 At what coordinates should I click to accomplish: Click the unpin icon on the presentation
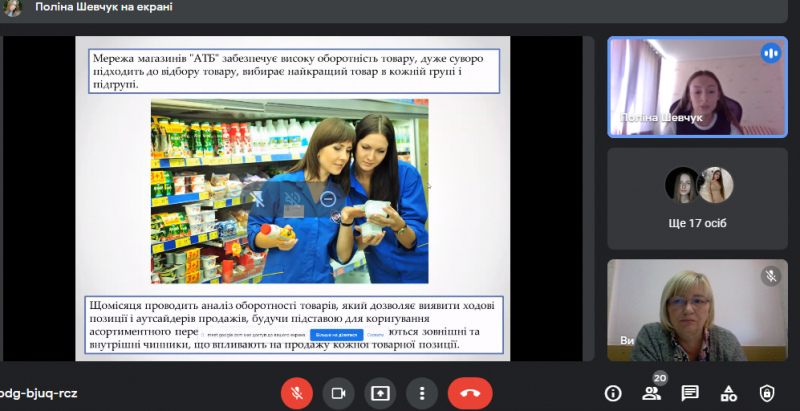pyautogui.click(x=258, y=199)
